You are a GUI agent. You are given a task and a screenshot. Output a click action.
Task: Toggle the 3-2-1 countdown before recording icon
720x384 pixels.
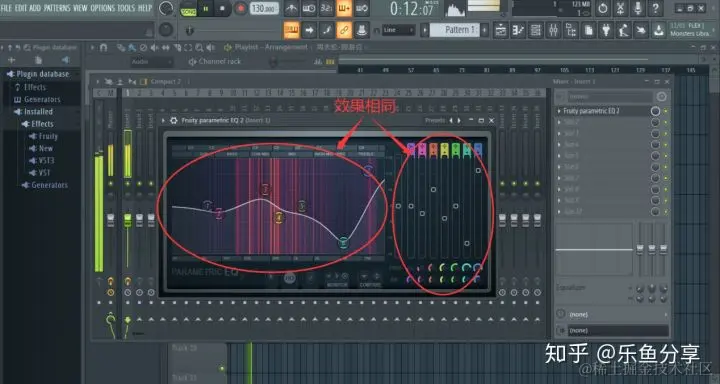coord(326,8)
